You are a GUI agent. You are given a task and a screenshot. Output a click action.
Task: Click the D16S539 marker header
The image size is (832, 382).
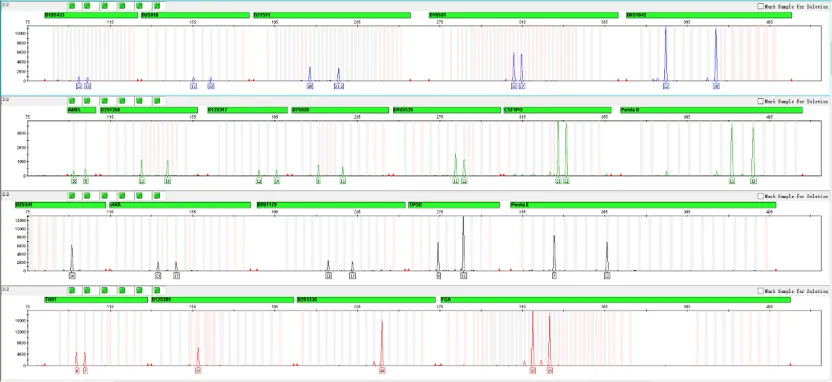tap(447, 110)
